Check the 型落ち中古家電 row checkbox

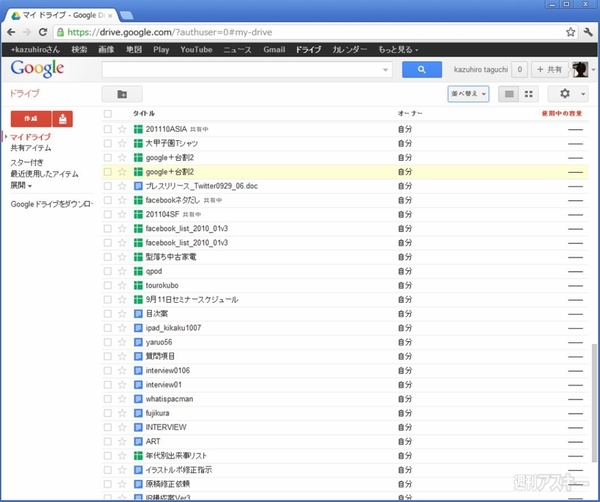point(108,257)
